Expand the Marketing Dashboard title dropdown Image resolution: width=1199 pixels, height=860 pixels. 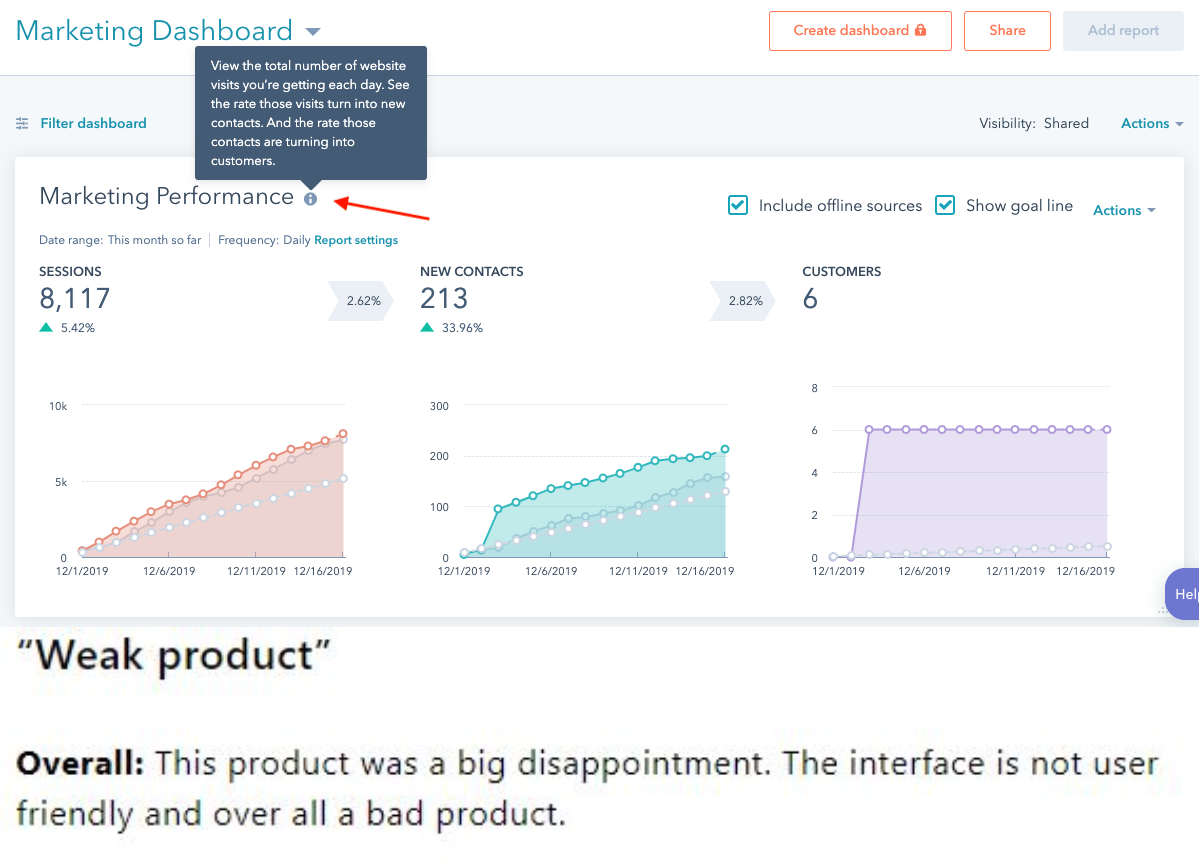(312, 32)
